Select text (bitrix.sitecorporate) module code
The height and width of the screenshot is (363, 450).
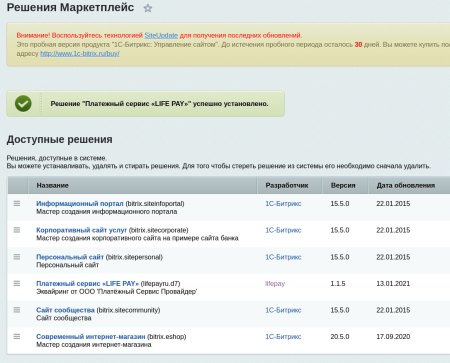click(x=158, y=230)
